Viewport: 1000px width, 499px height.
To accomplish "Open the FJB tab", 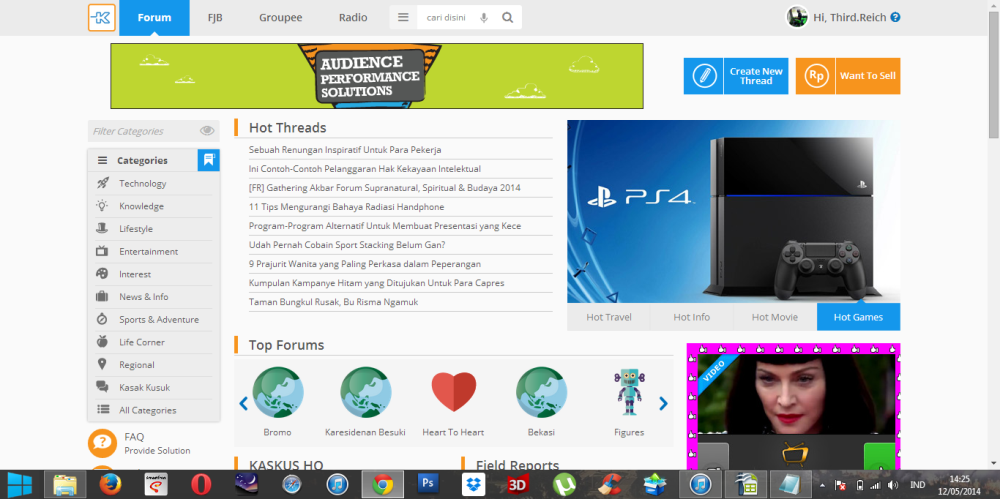I will [x=215, y=18].
